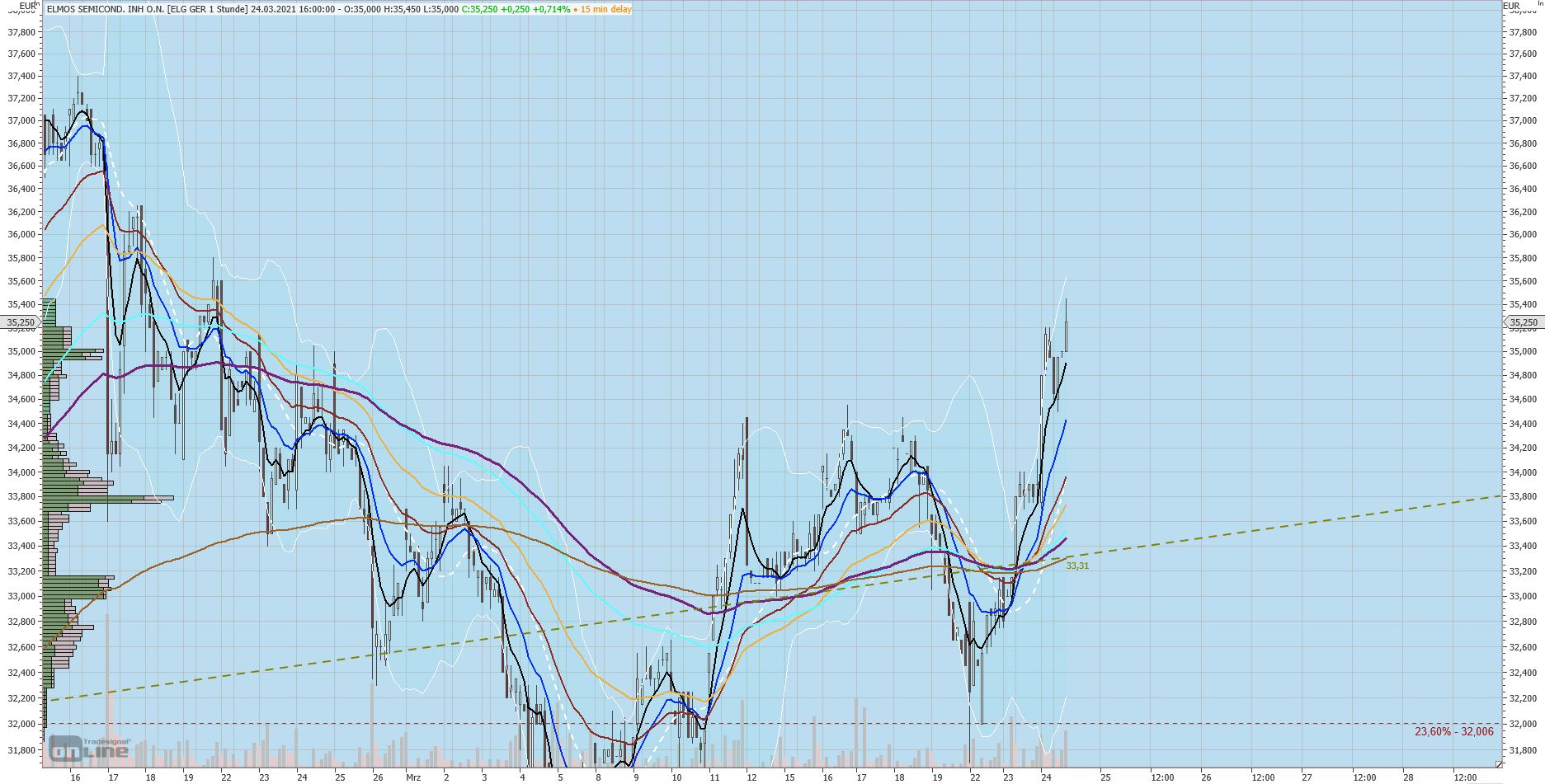Click the 36,000 label on the right price axis
Image resolution: width=1545 pixels, height=784 pixels.
tap(1522, 235)
